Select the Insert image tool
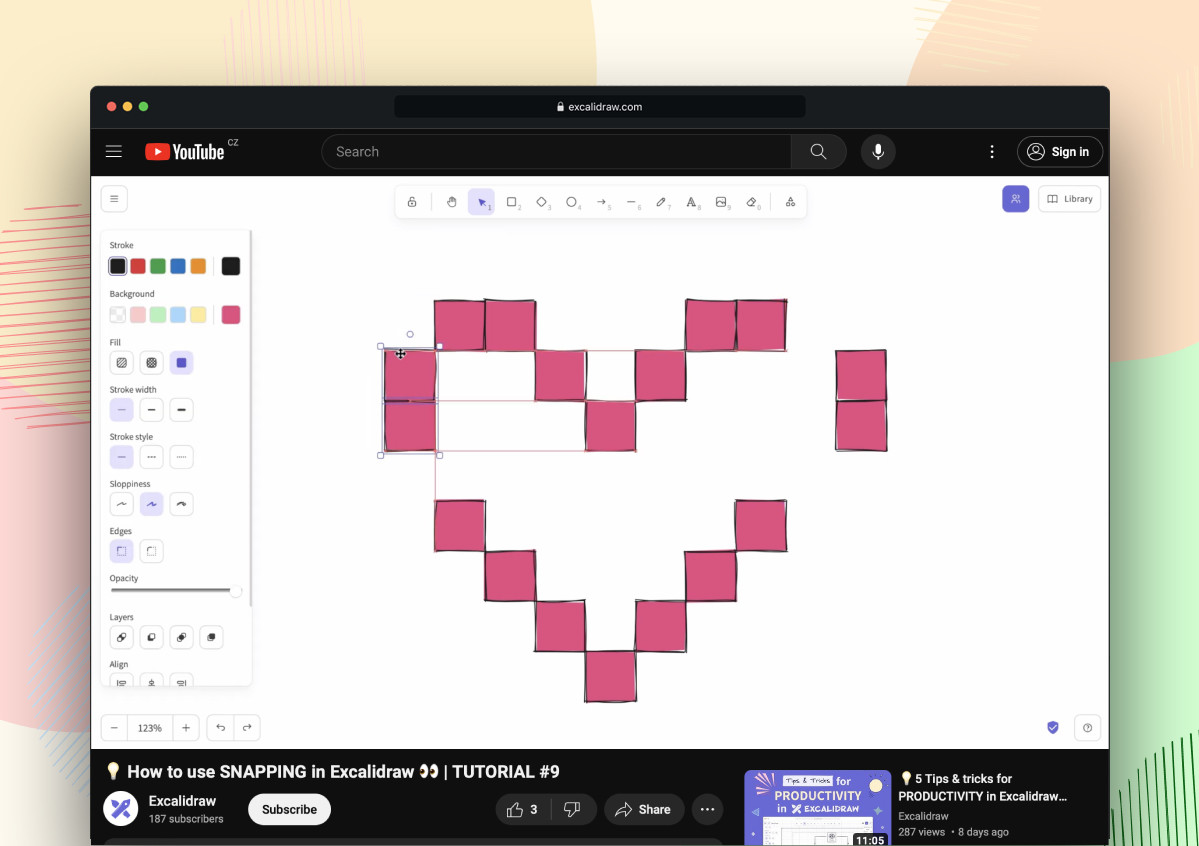The height and width of the screenshot is (846, 1199). click(x=721, y=202)
